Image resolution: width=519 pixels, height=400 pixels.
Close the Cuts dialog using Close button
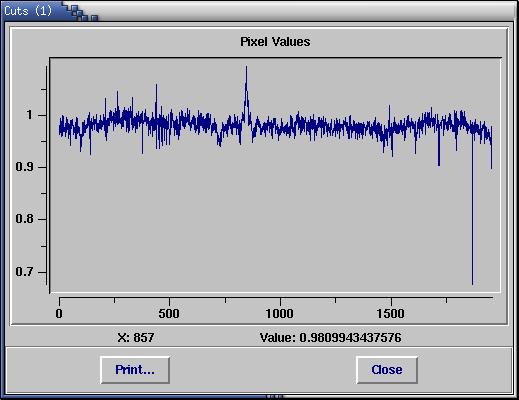[x=387, y=370]
